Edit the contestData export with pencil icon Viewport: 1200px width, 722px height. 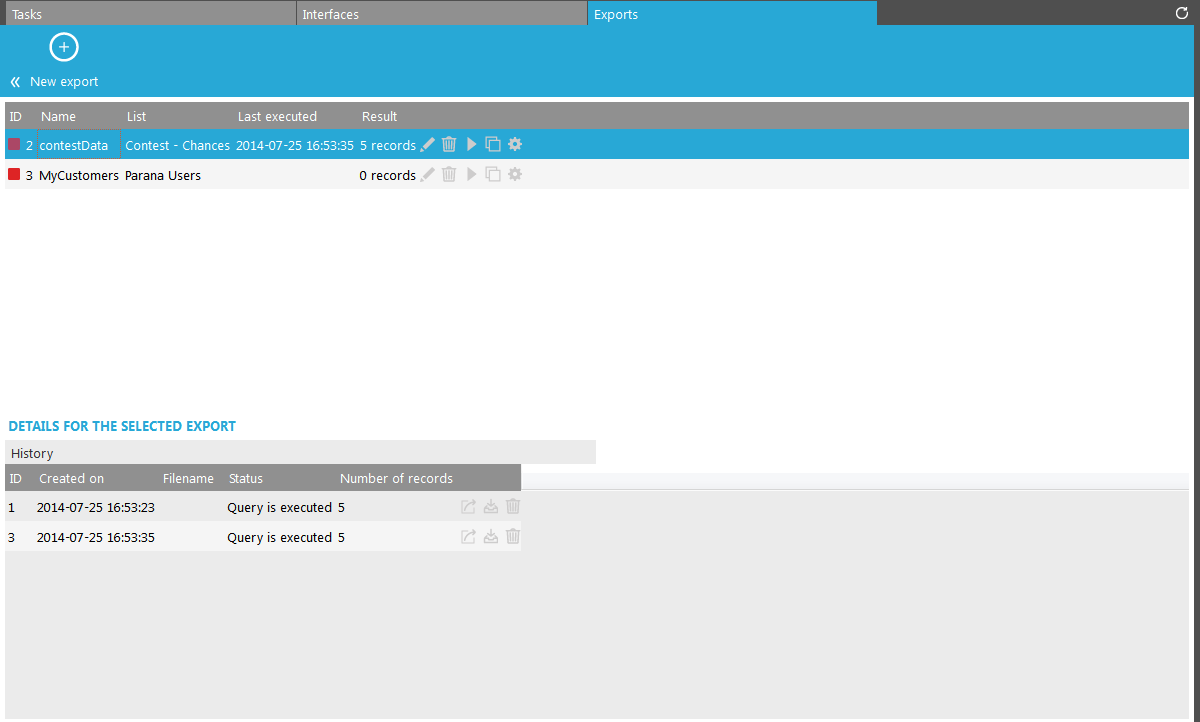(x=428, y=145)
